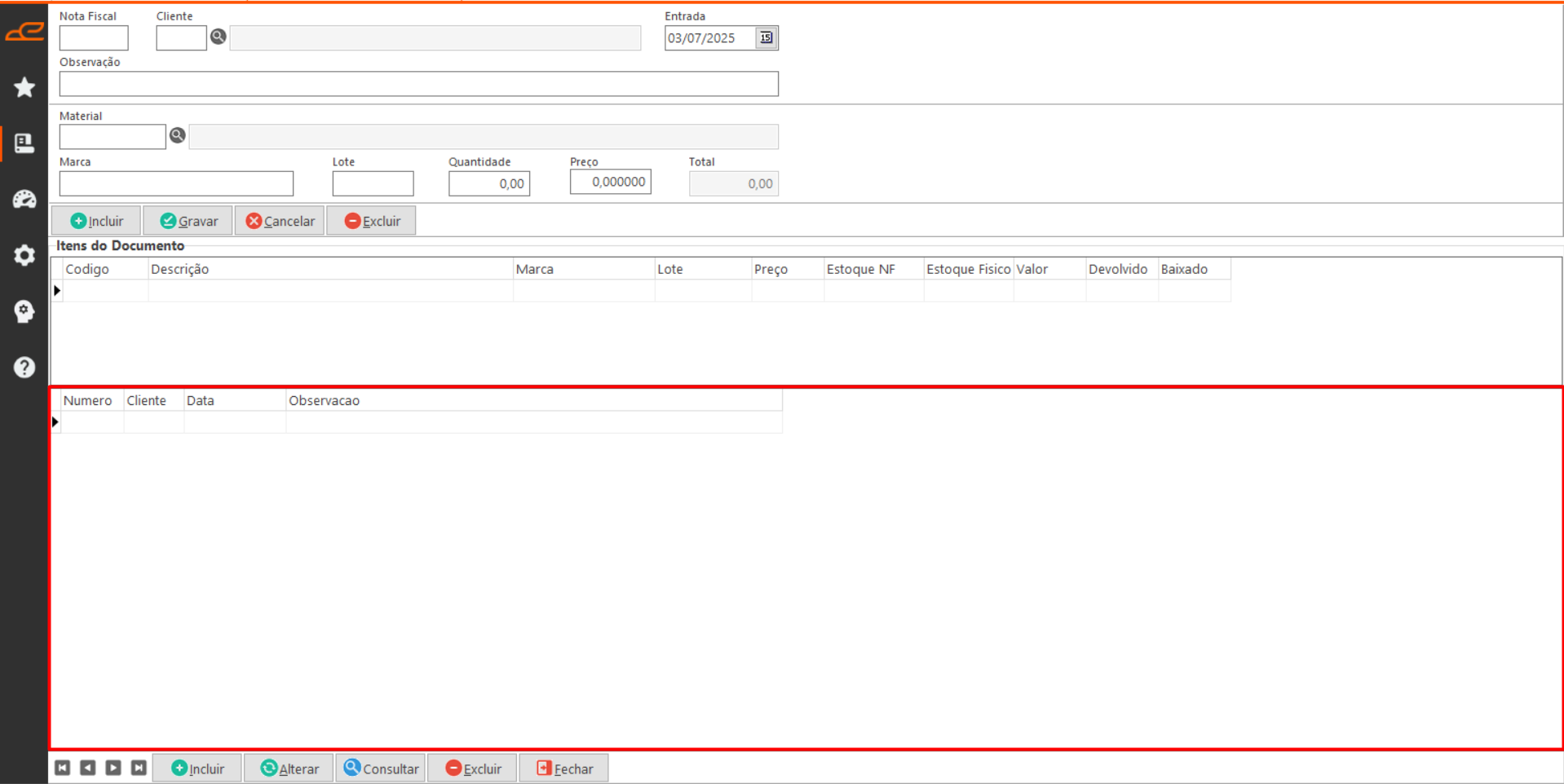This screenshot has height=784, width=1564.
Task: Click the dashboard gauge sidebar icon
Action: 24,199
